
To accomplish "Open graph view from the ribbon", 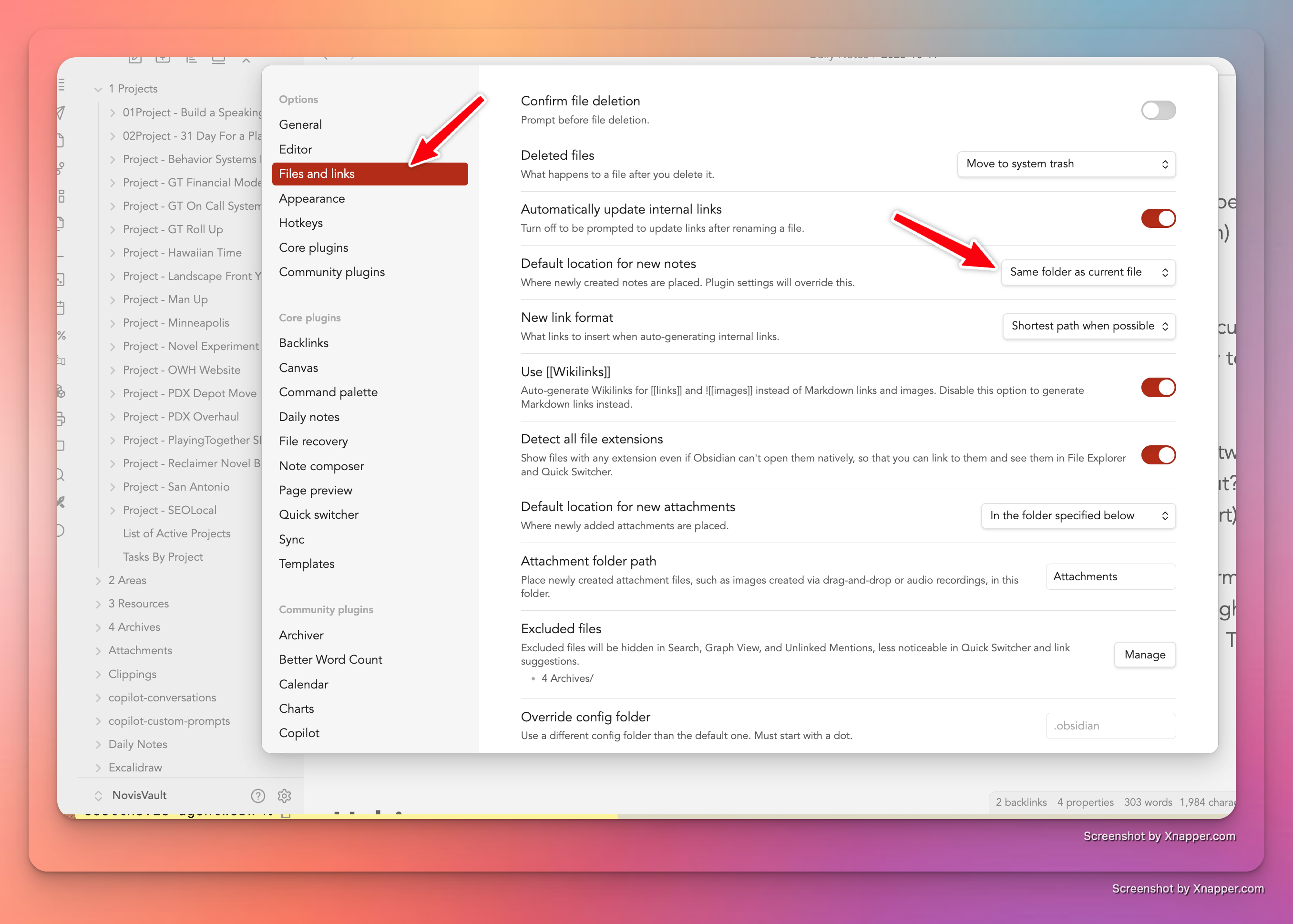I will coord(60,168).
